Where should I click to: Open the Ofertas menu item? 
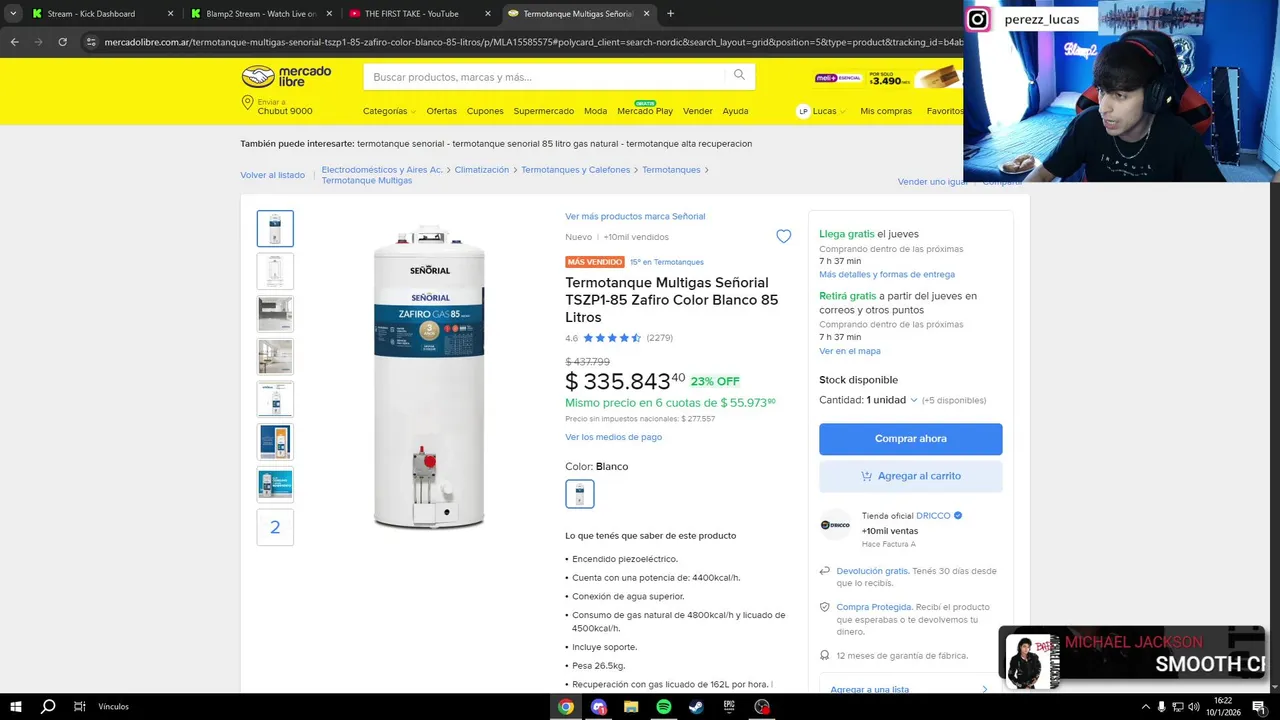point(441,111)
